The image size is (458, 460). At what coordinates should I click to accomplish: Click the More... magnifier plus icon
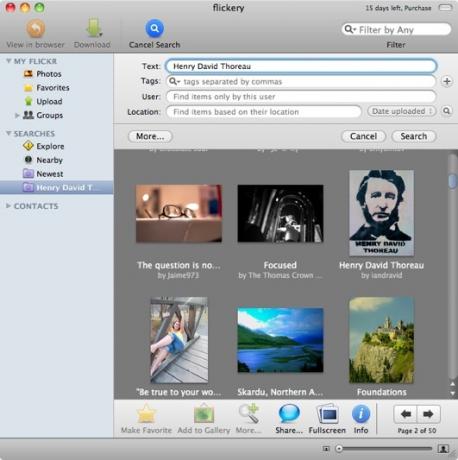[249, 414]
